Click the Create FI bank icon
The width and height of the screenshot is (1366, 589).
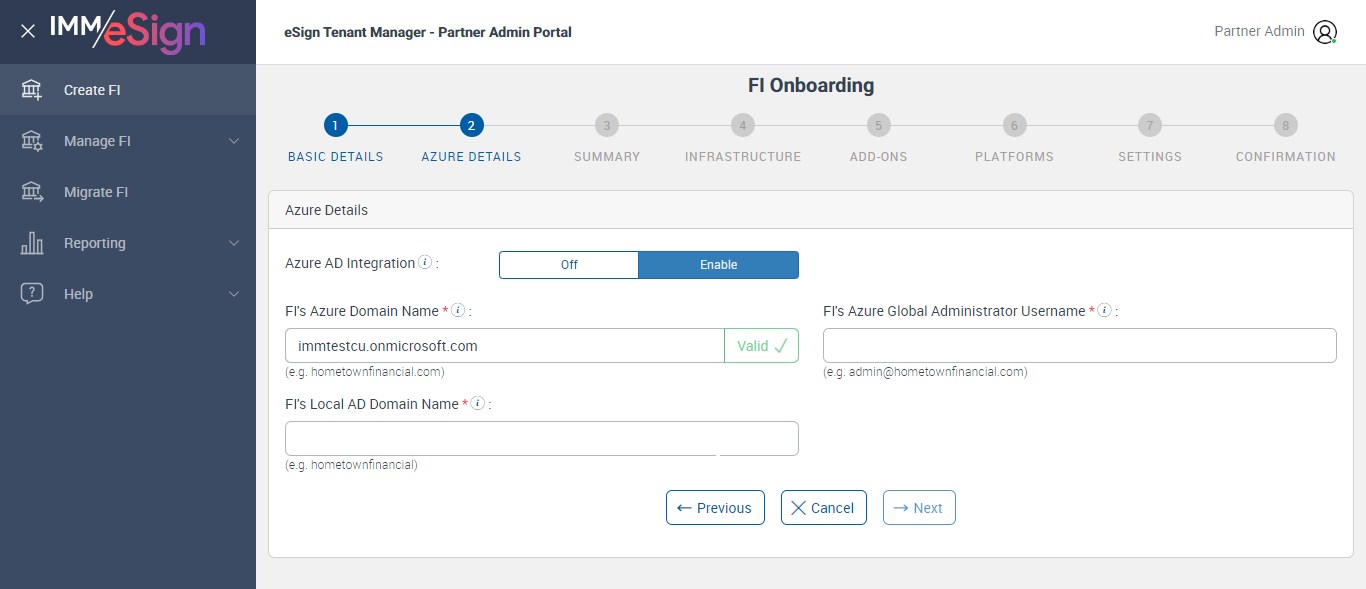(32, 90)
